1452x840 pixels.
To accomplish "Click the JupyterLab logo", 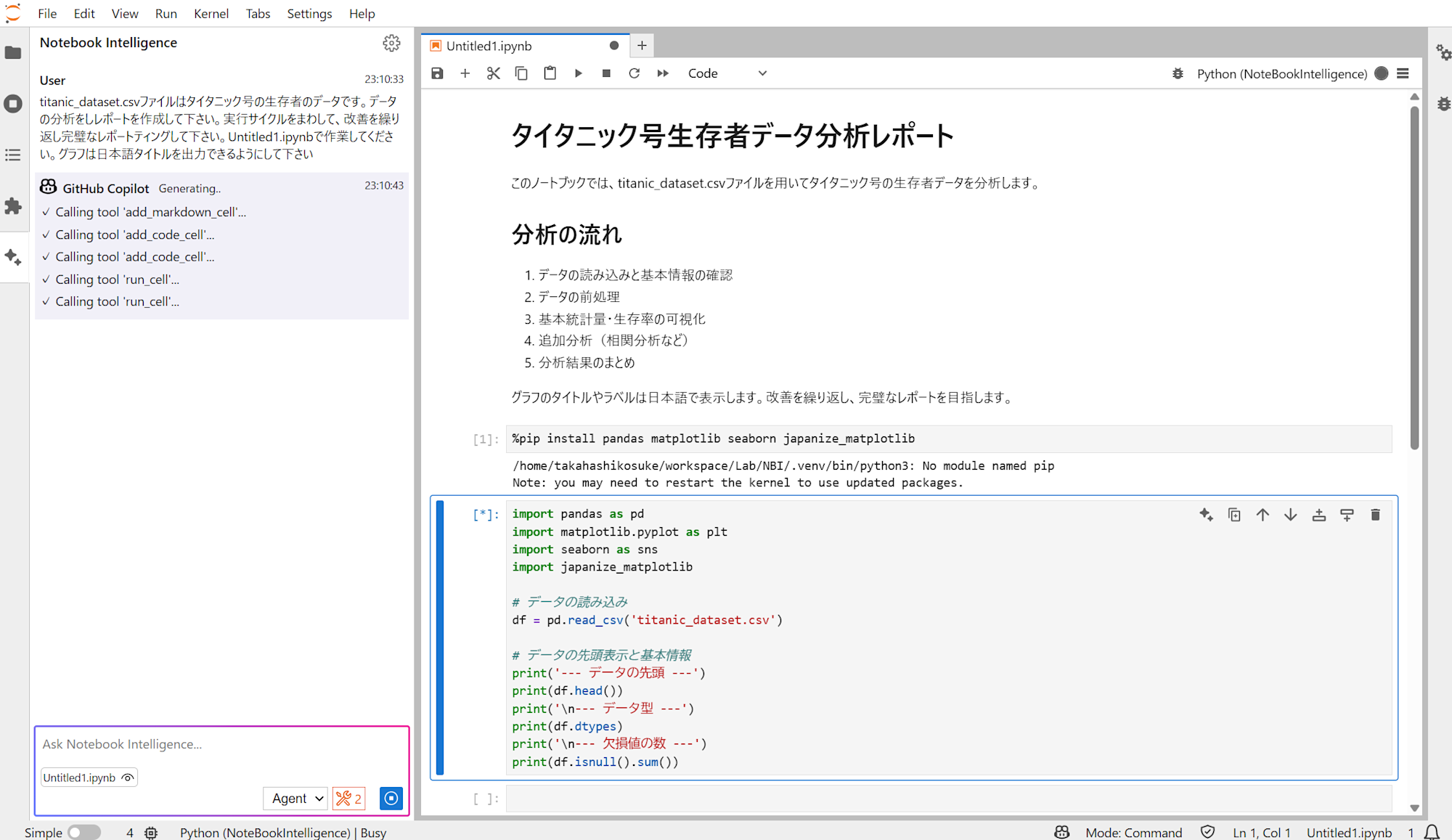I will click(13, 13).
